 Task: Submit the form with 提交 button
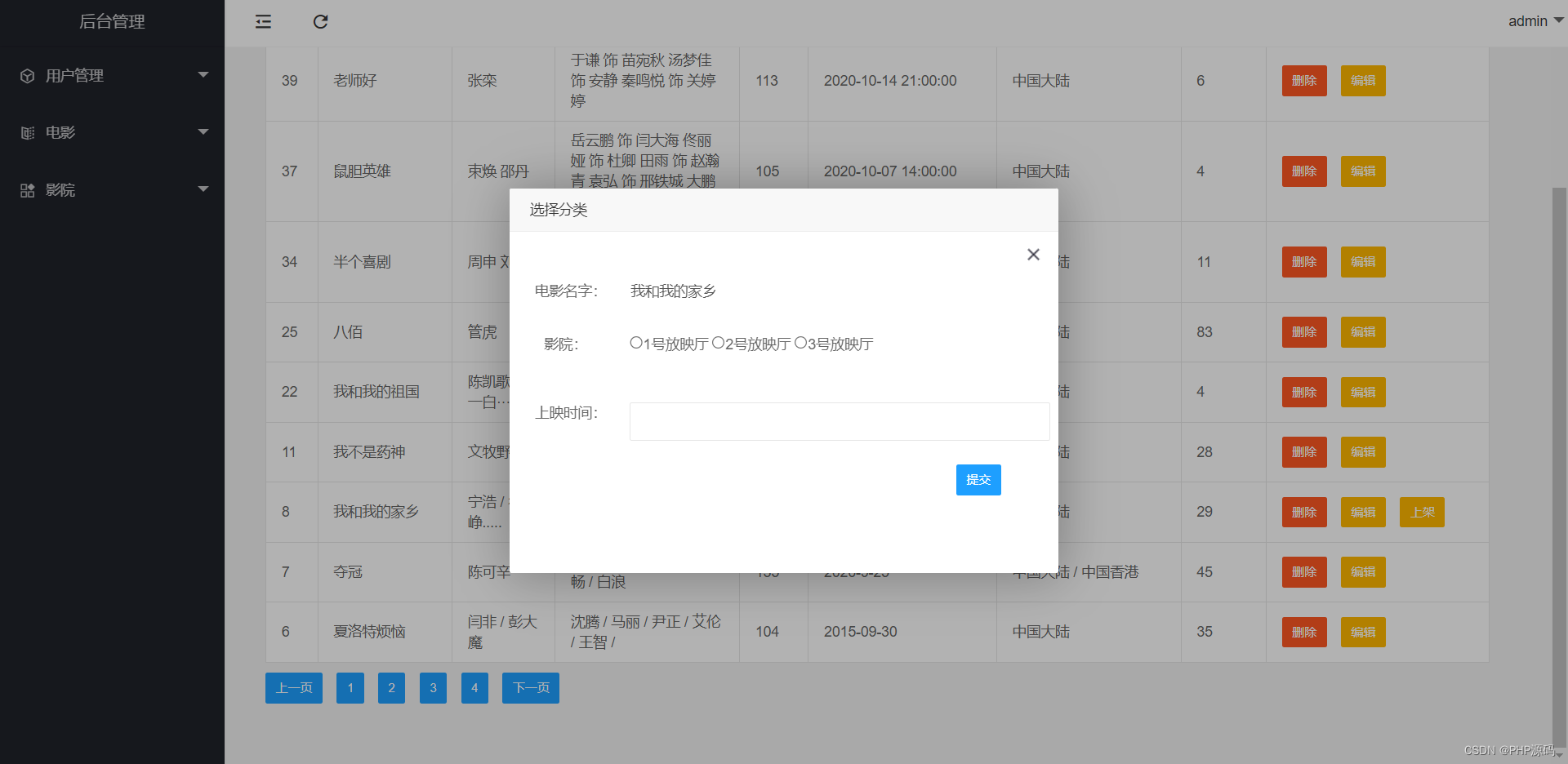pyautogui.click(x=978, y=480)
